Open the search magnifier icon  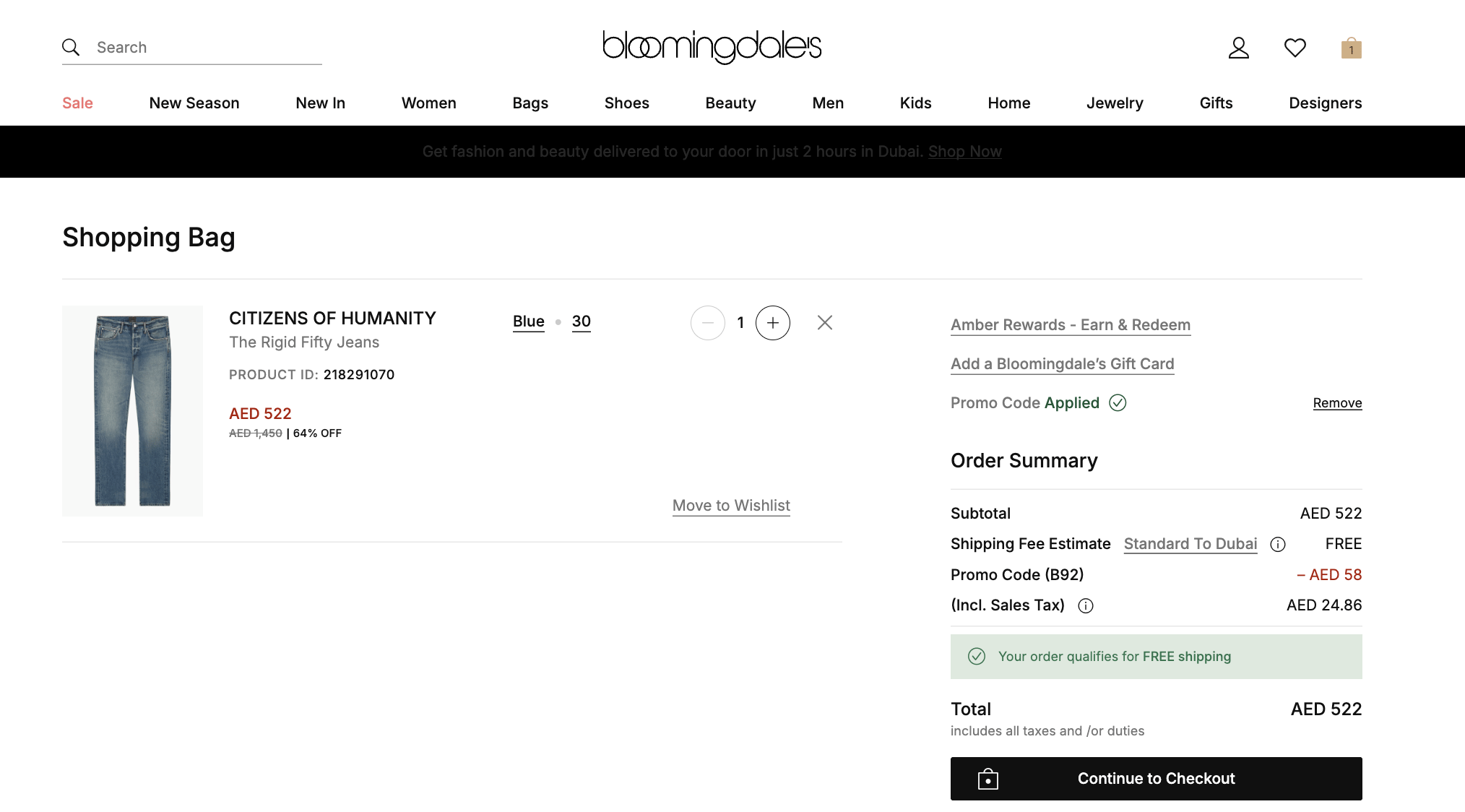71,46
